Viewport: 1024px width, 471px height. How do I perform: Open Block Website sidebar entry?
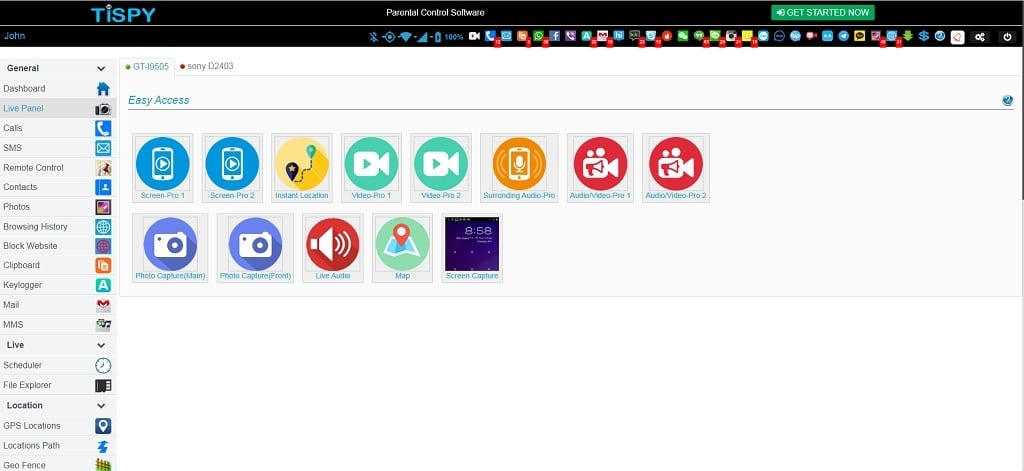click(x=58, y=246)
